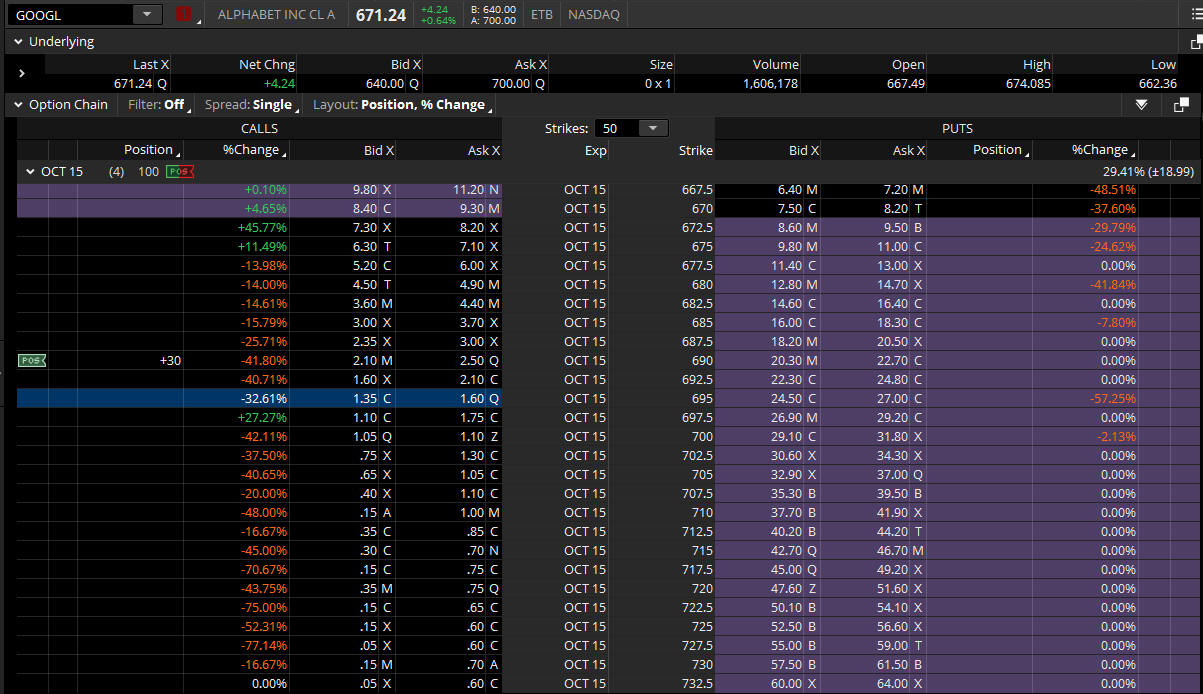
Task: Click the detach window icon in Underlying section
Action: coord(1195,42)
